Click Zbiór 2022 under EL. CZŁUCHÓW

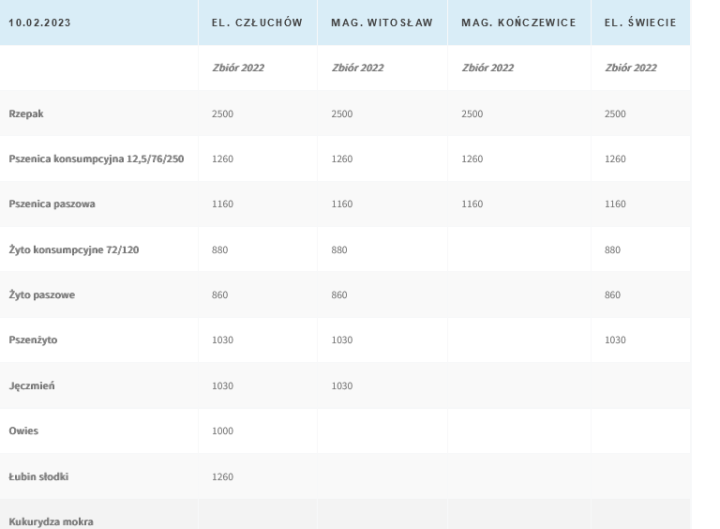point(236,68)
